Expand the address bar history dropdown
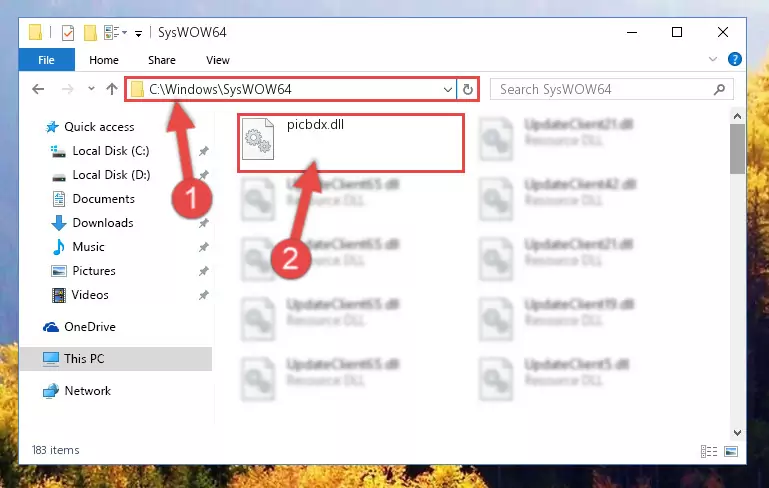The height and width of the screenshot is (488, 769). click(x=447, y=90)
